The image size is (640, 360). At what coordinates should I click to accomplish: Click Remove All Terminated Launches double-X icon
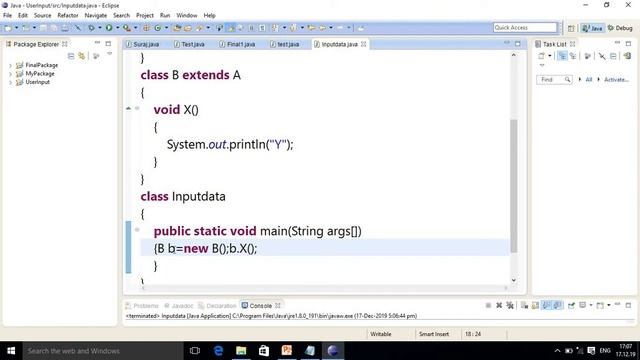[510, 305]
